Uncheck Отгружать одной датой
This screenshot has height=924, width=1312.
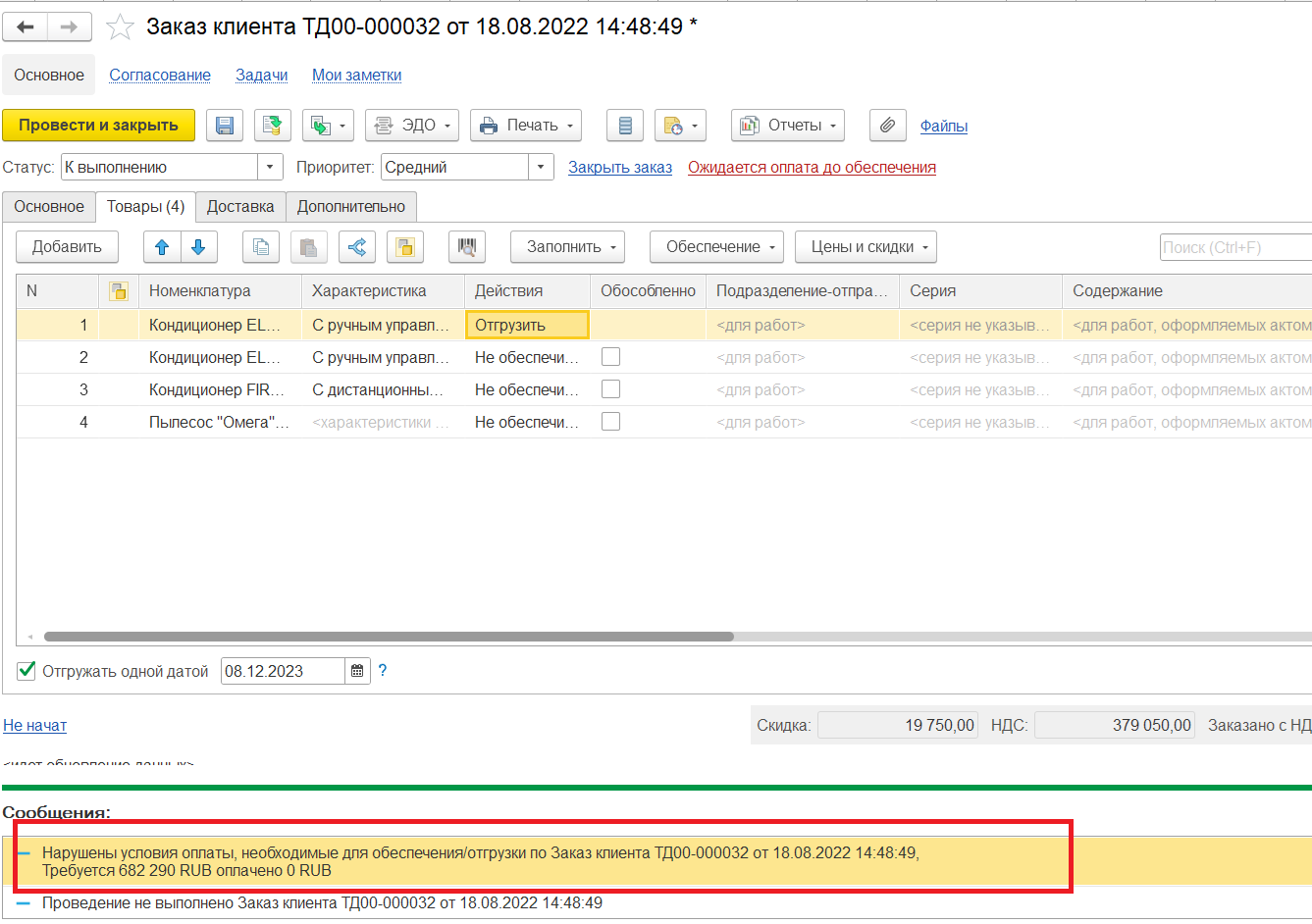click(x=27, y=671)
